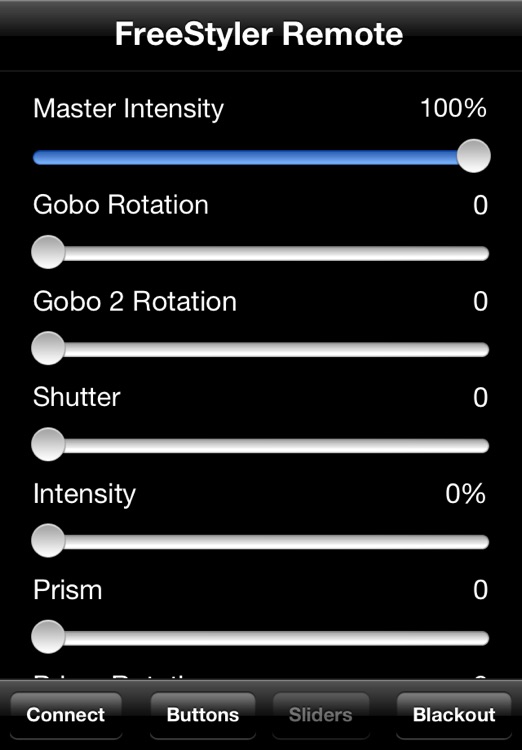Click the Intensity slider knob
The height and width of the screenshot is (750, 522).
[x=48, y=541]
